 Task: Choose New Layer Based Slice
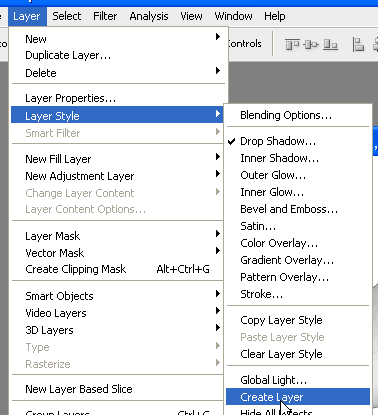tap(118, 389)
